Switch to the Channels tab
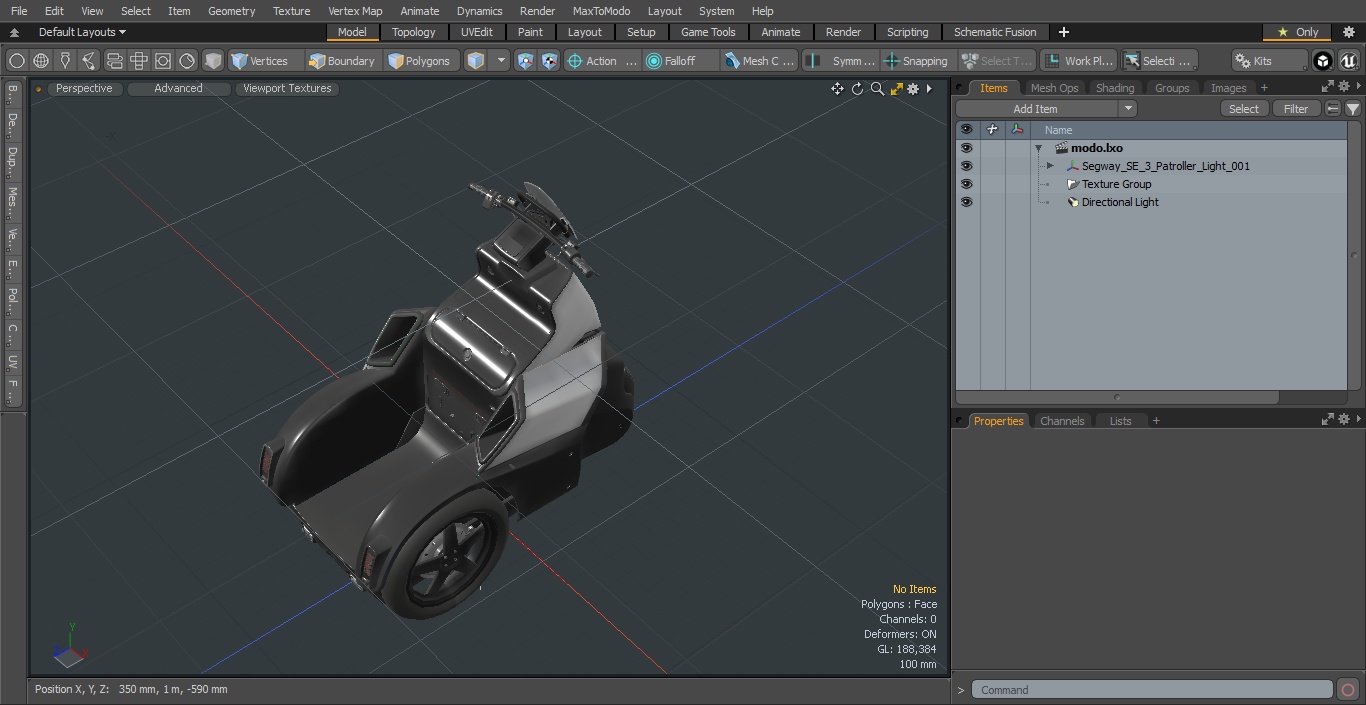This screenshot has height=705, width=1366. [x=1062, y=421]
